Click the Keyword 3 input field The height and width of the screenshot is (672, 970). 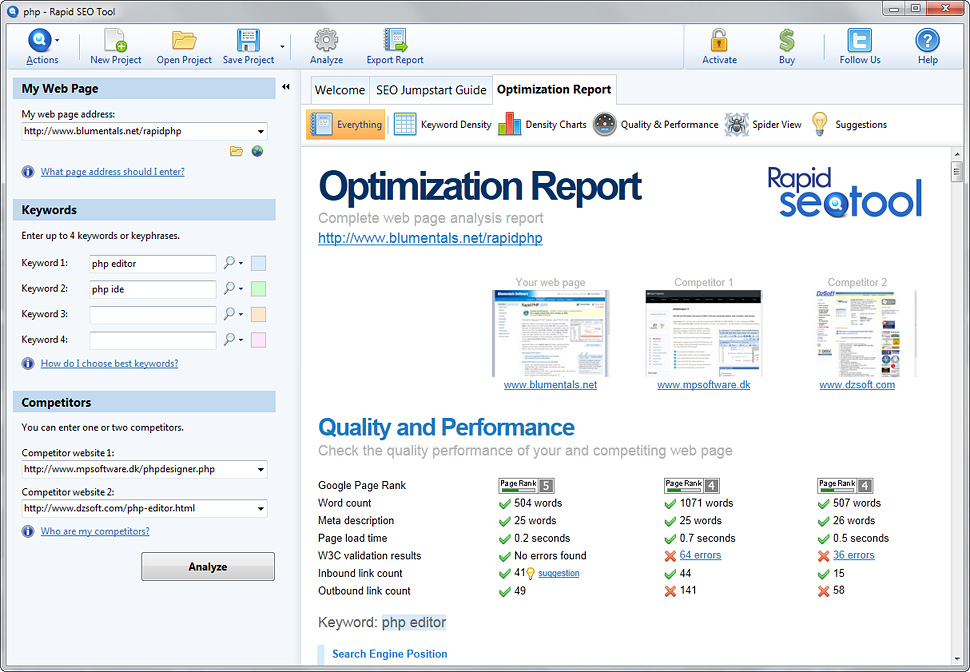tap(153, 315)
